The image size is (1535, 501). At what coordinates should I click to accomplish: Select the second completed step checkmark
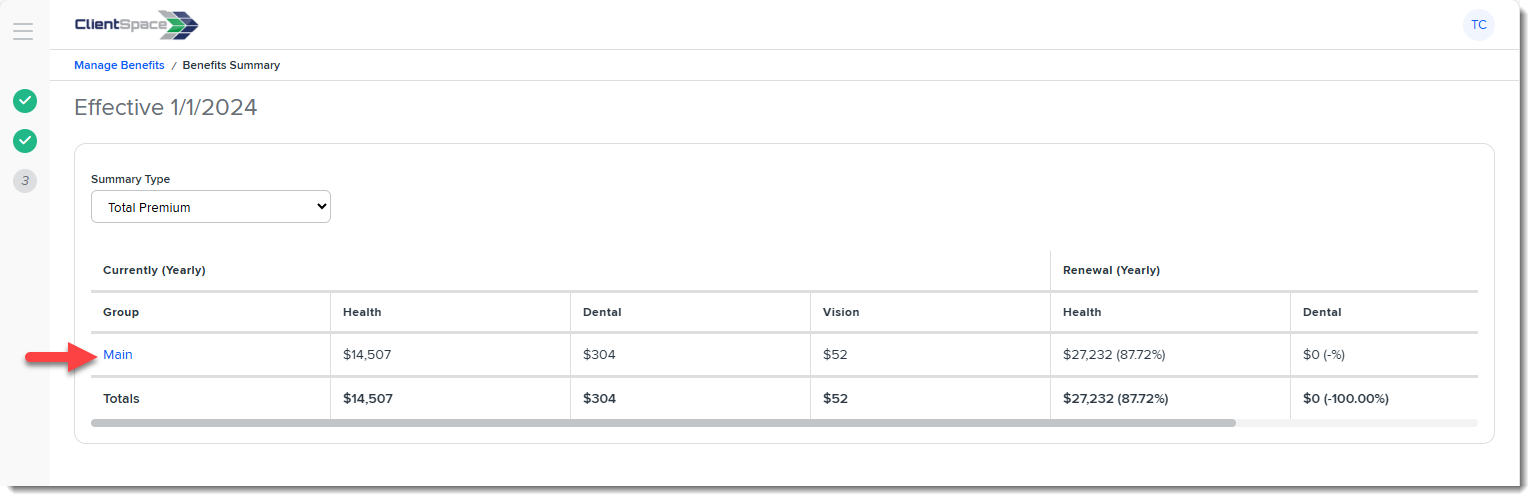(x=25, y=141)
